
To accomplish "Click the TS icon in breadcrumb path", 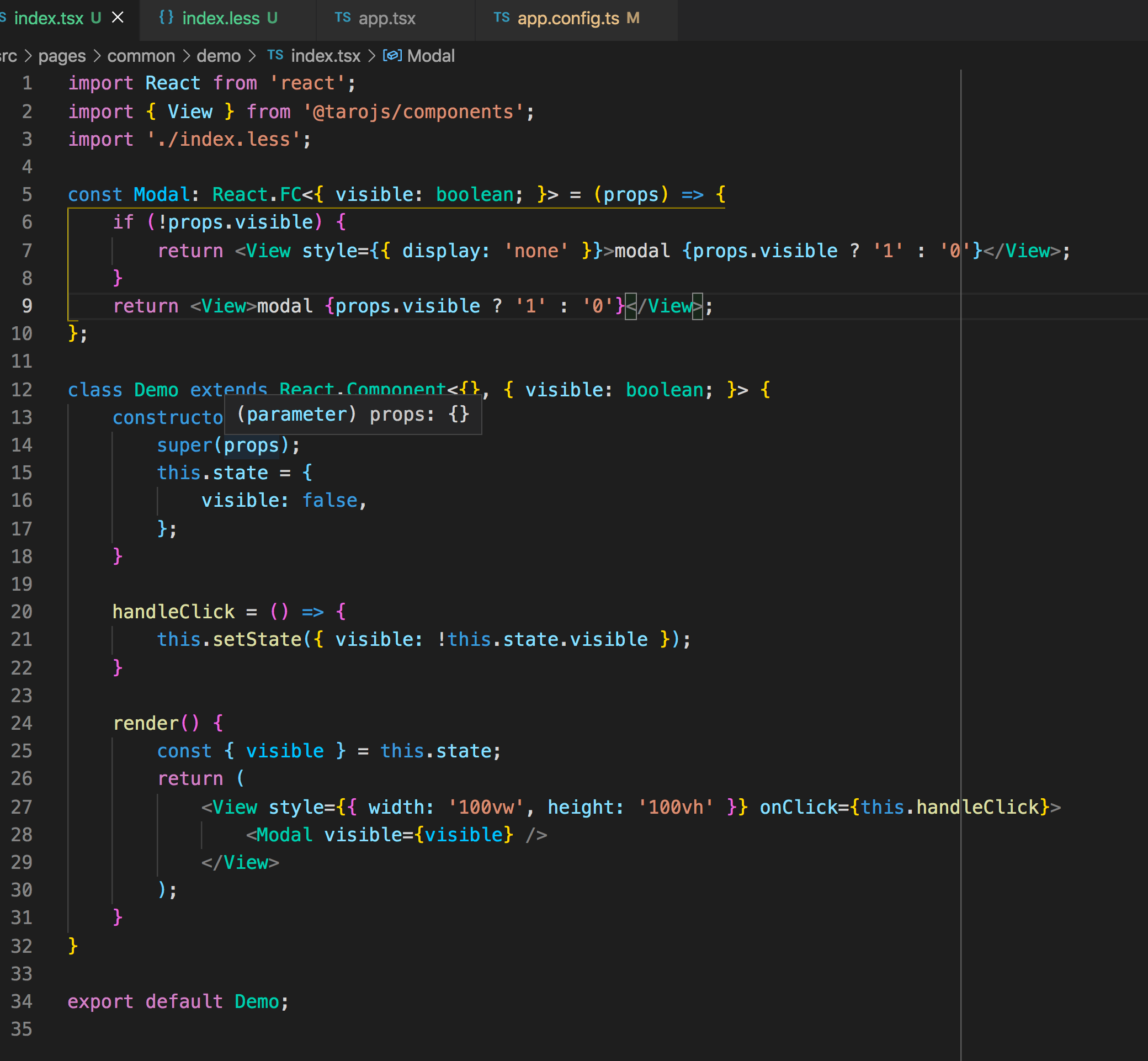I will point(275,55).
